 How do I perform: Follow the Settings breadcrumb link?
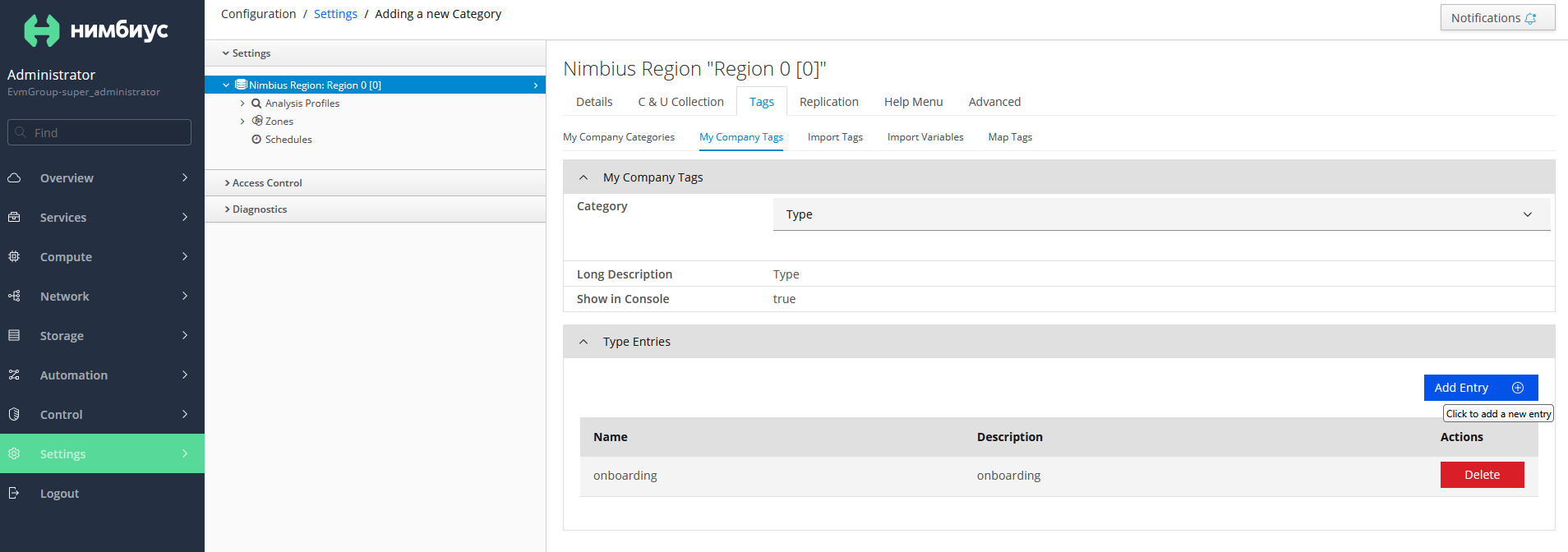tap(335, 14)
